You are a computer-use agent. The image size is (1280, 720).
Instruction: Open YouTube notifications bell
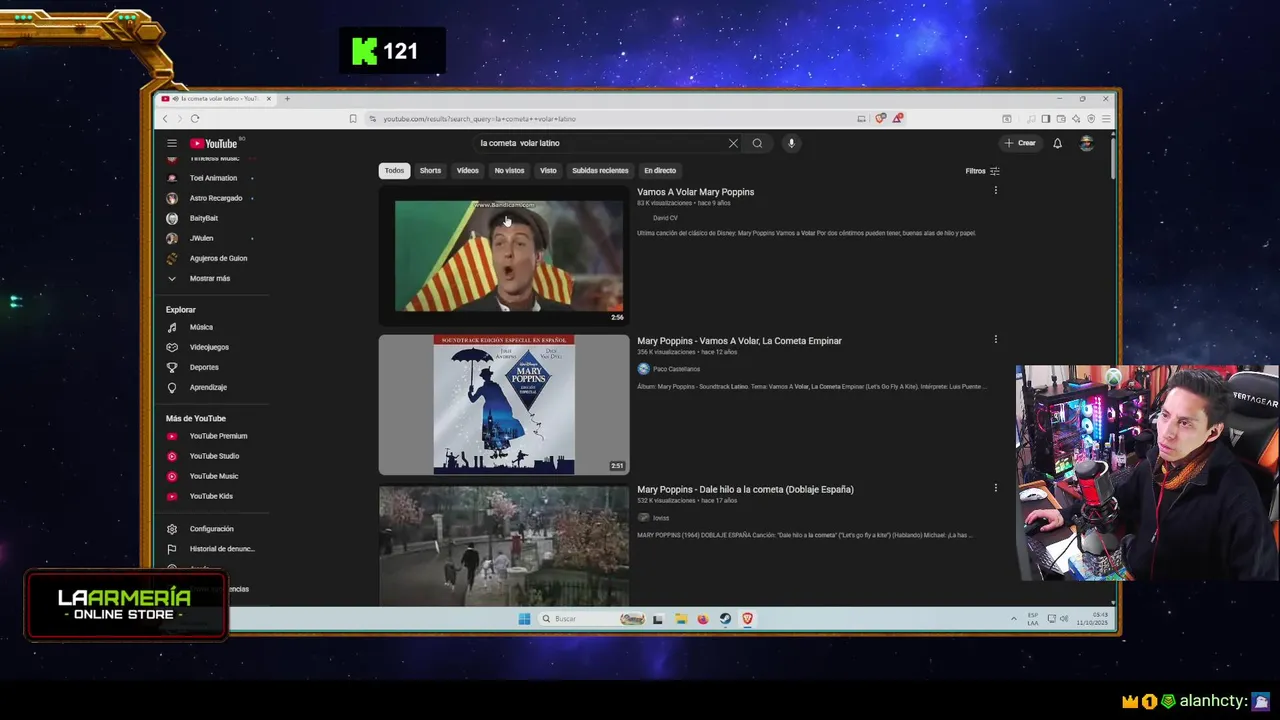coord(1057,143)
